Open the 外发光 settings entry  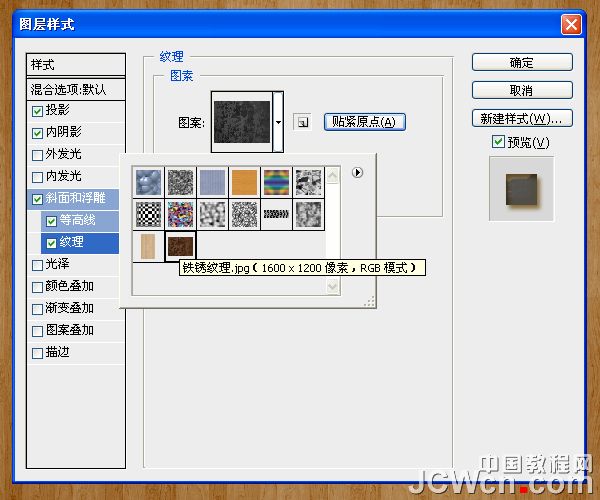pyautogui.click(x=64, y=154)
